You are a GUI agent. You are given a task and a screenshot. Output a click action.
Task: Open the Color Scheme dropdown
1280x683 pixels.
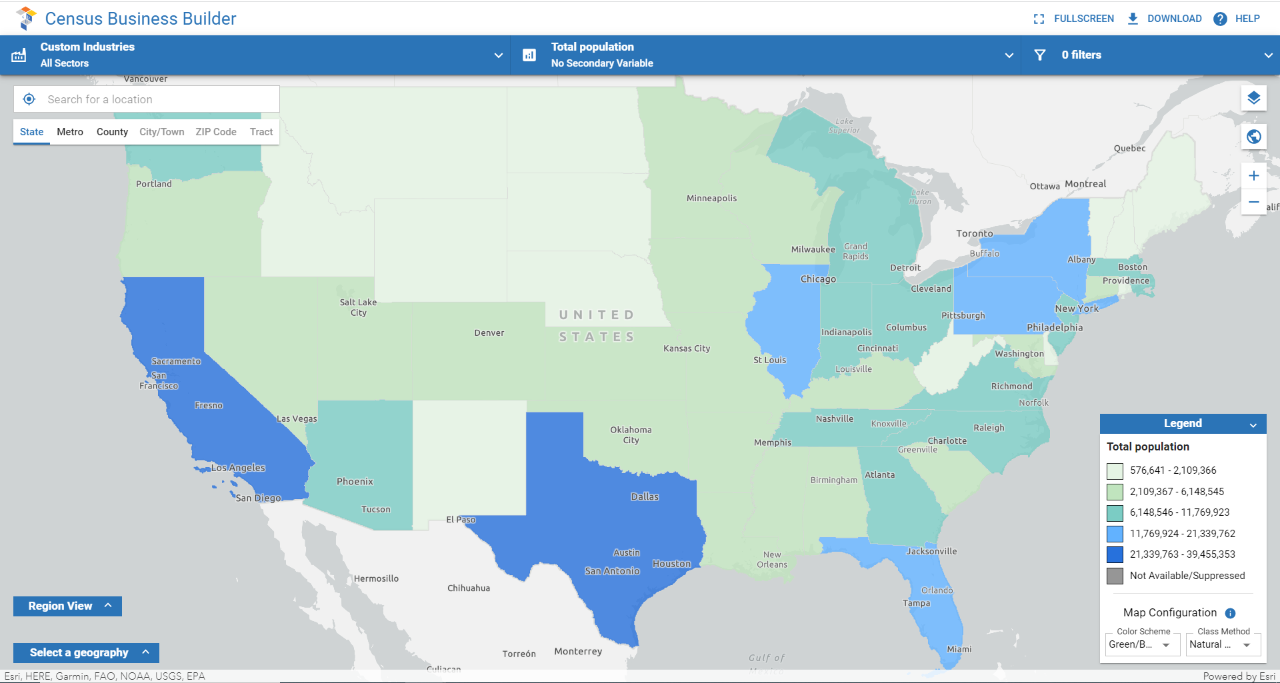coord(1142,644)
